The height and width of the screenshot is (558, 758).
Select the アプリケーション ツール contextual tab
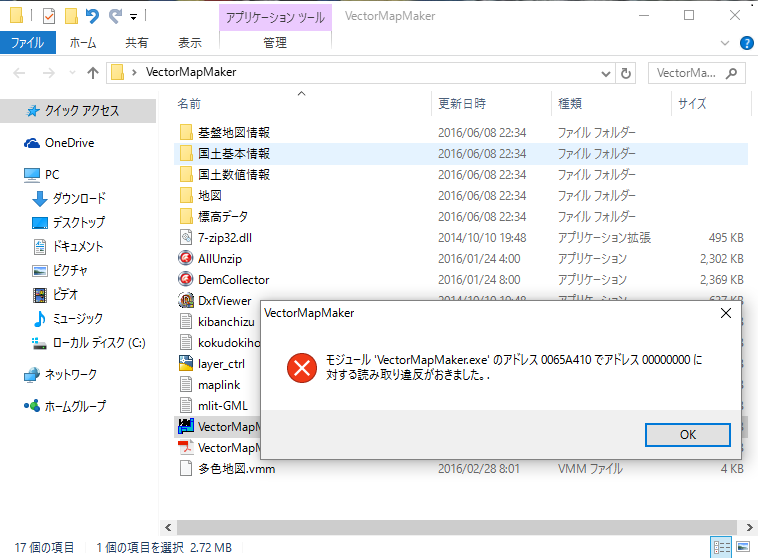click(275, 17)
